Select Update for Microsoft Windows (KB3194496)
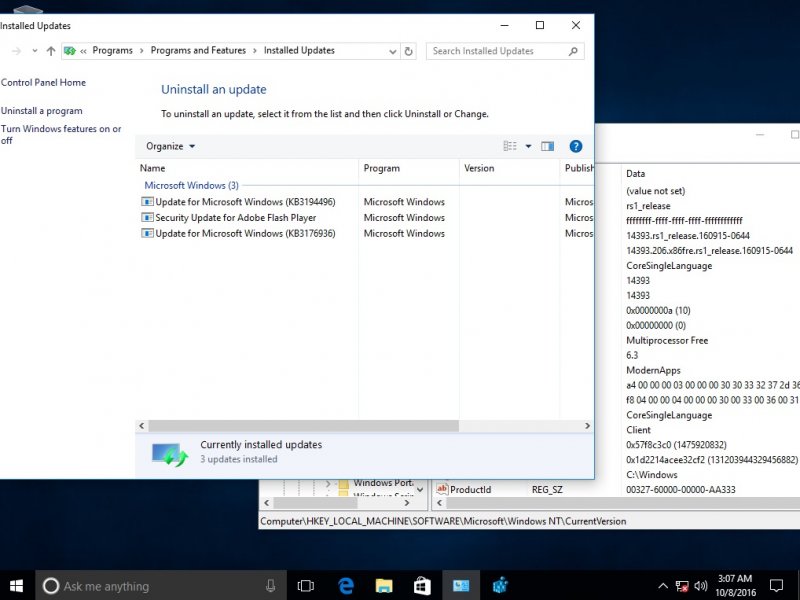The image size is (800, 600). 245,202
